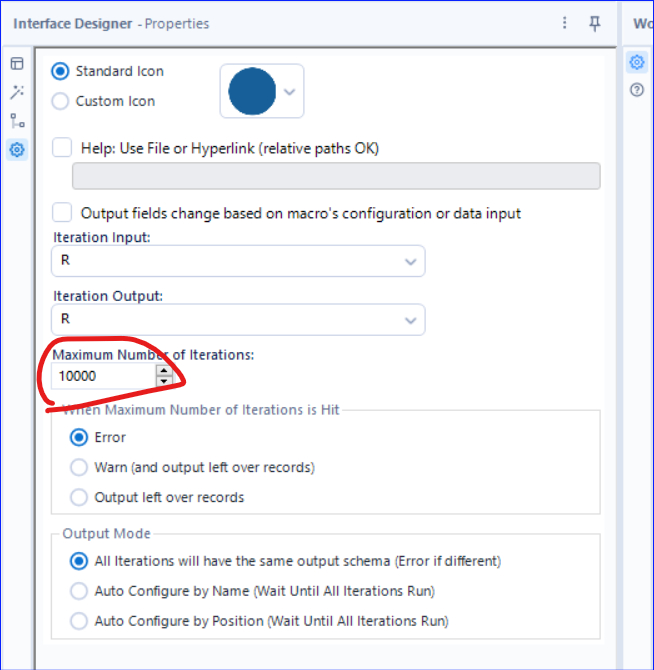Click the help file path text field
Viewport: 654px width, 670px height.
336,176
